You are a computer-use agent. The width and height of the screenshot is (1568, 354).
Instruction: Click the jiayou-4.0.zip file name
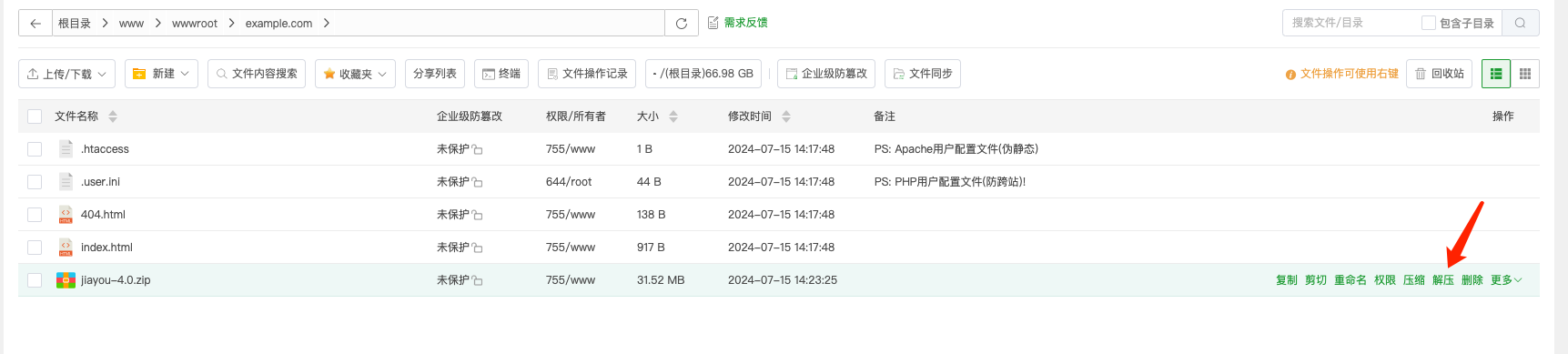click(116, 280)
